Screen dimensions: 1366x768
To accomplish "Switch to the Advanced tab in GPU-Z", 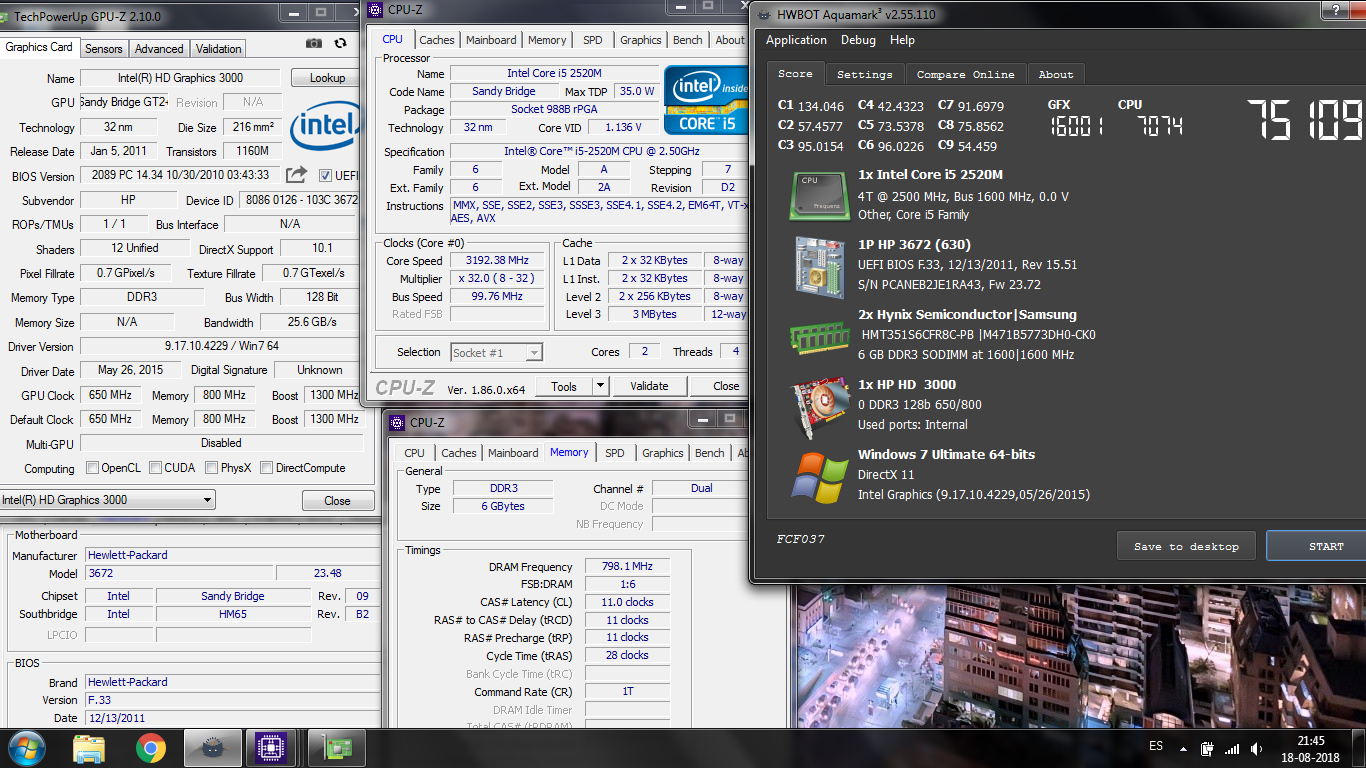I will (x=159, y=48).
